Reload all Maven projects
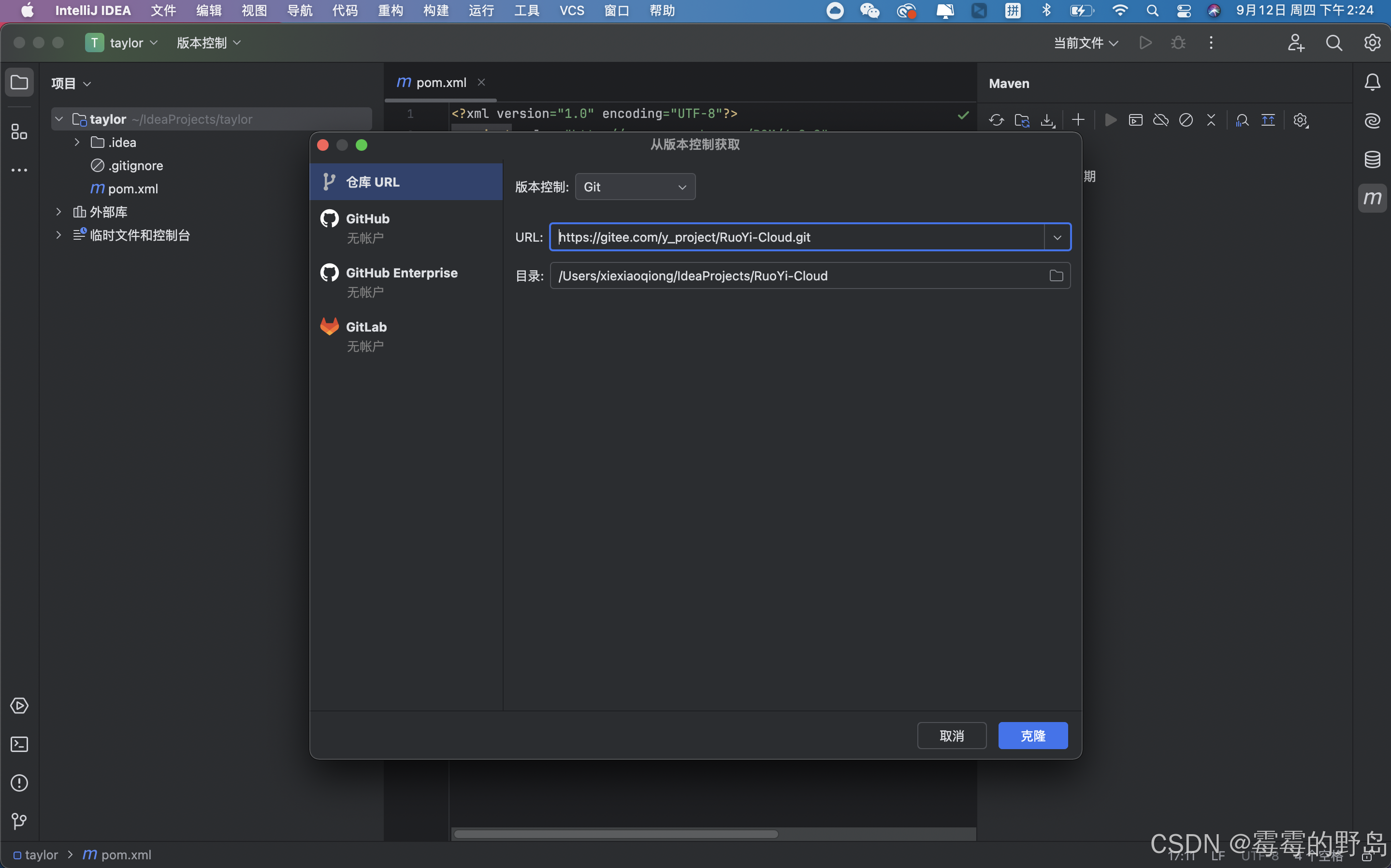Screen dimensions: 1391x868 [x=997, y=120]
